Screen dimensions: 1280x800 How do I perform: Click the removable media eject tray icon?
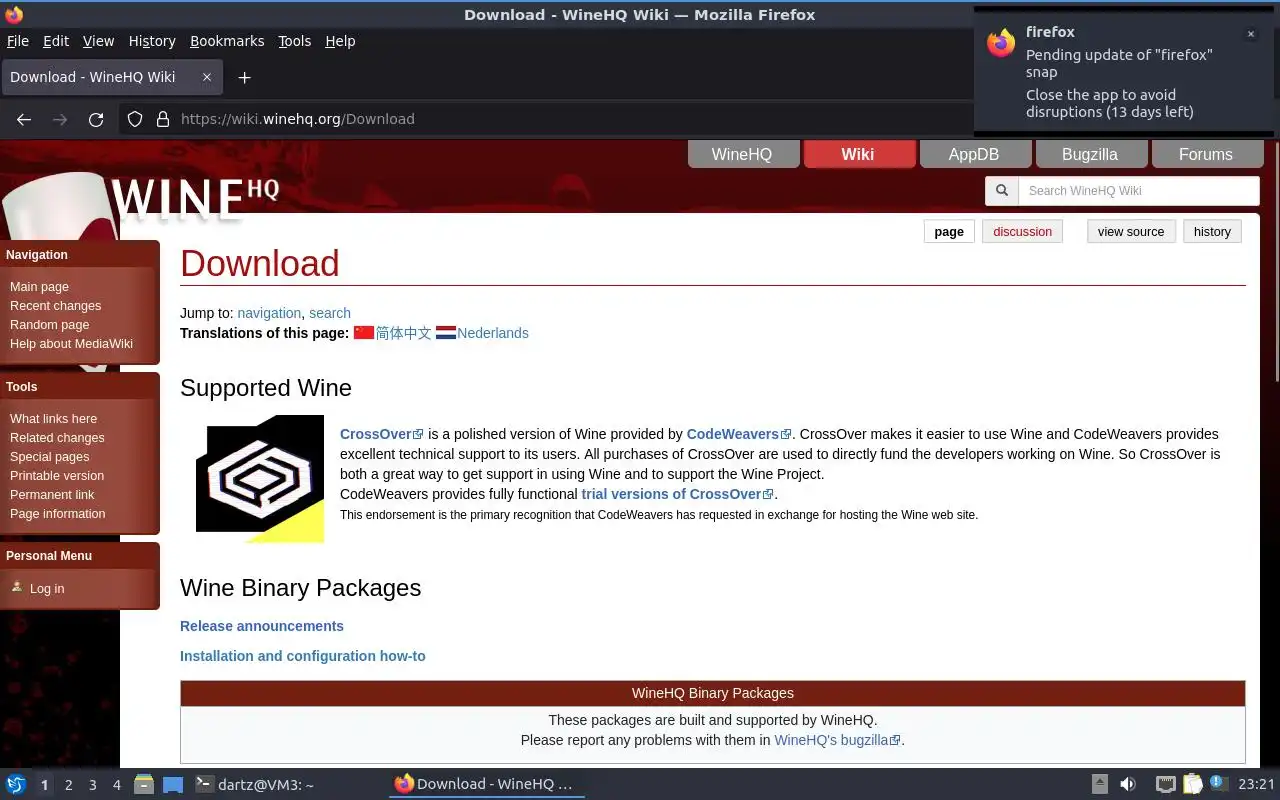pyautogui.click(x=1099, y=785)
